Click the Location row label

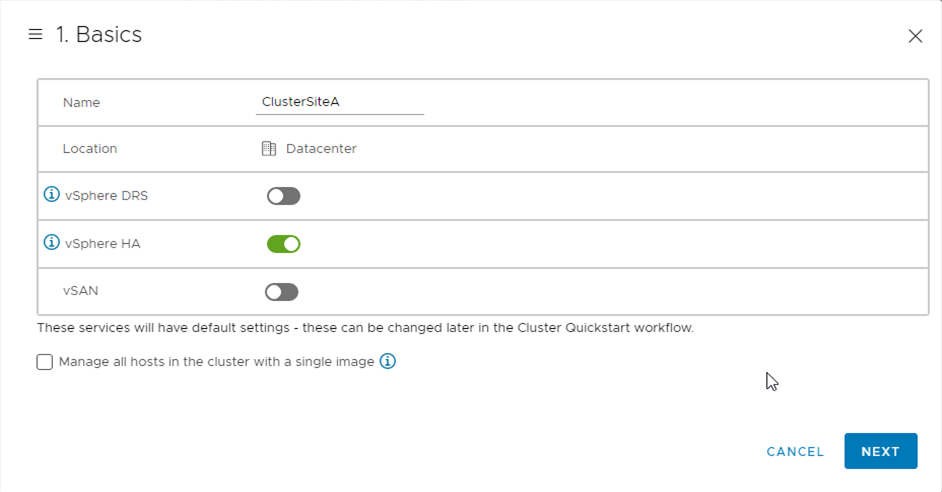[90, 149]
